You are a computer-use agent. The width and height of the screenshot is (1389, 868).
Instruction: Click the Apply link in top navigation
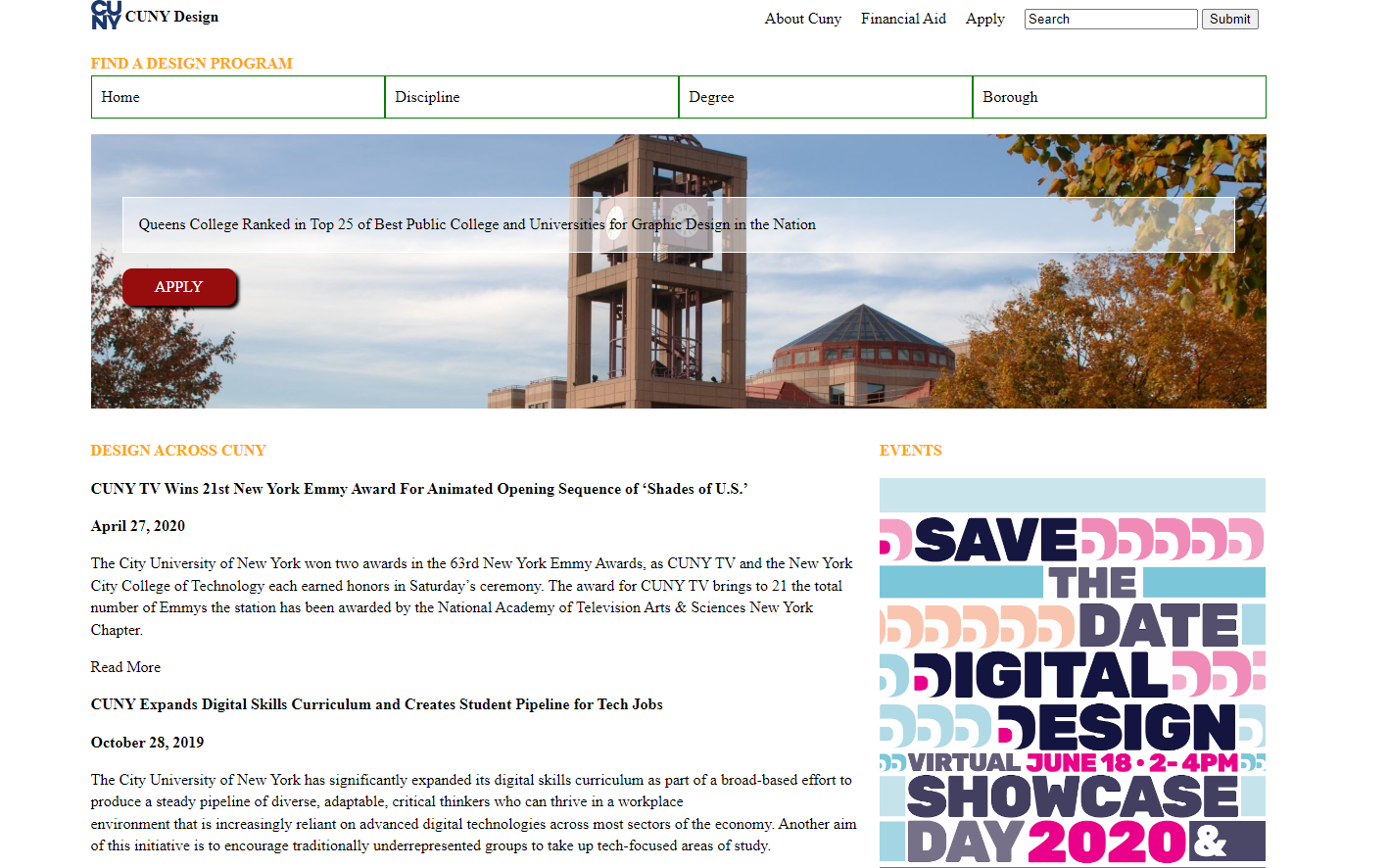tap(985, 19)
